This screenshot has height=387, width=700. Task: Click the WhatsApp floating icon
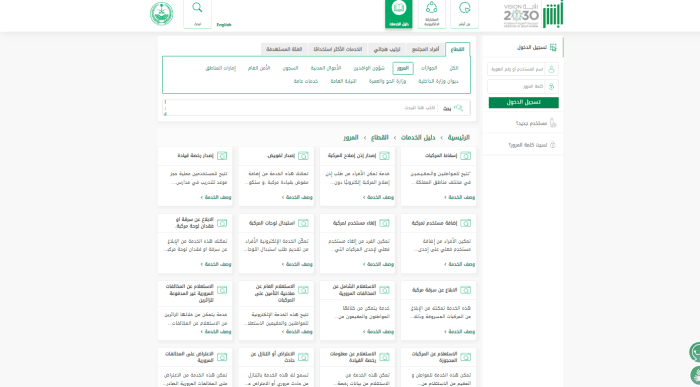click(x=695, y=352)
